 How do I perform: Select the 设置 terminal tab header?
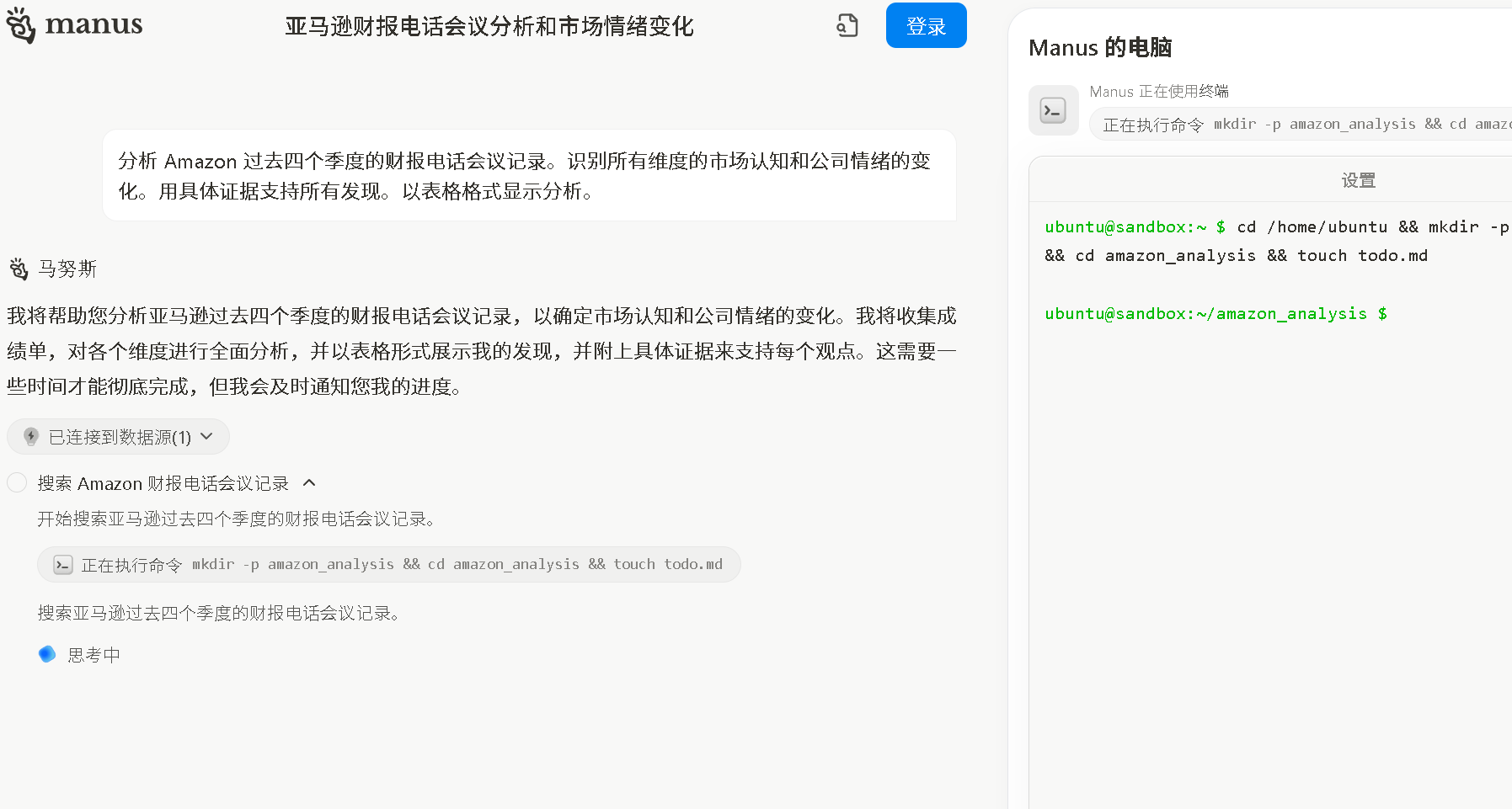[x=1359, y=180]
